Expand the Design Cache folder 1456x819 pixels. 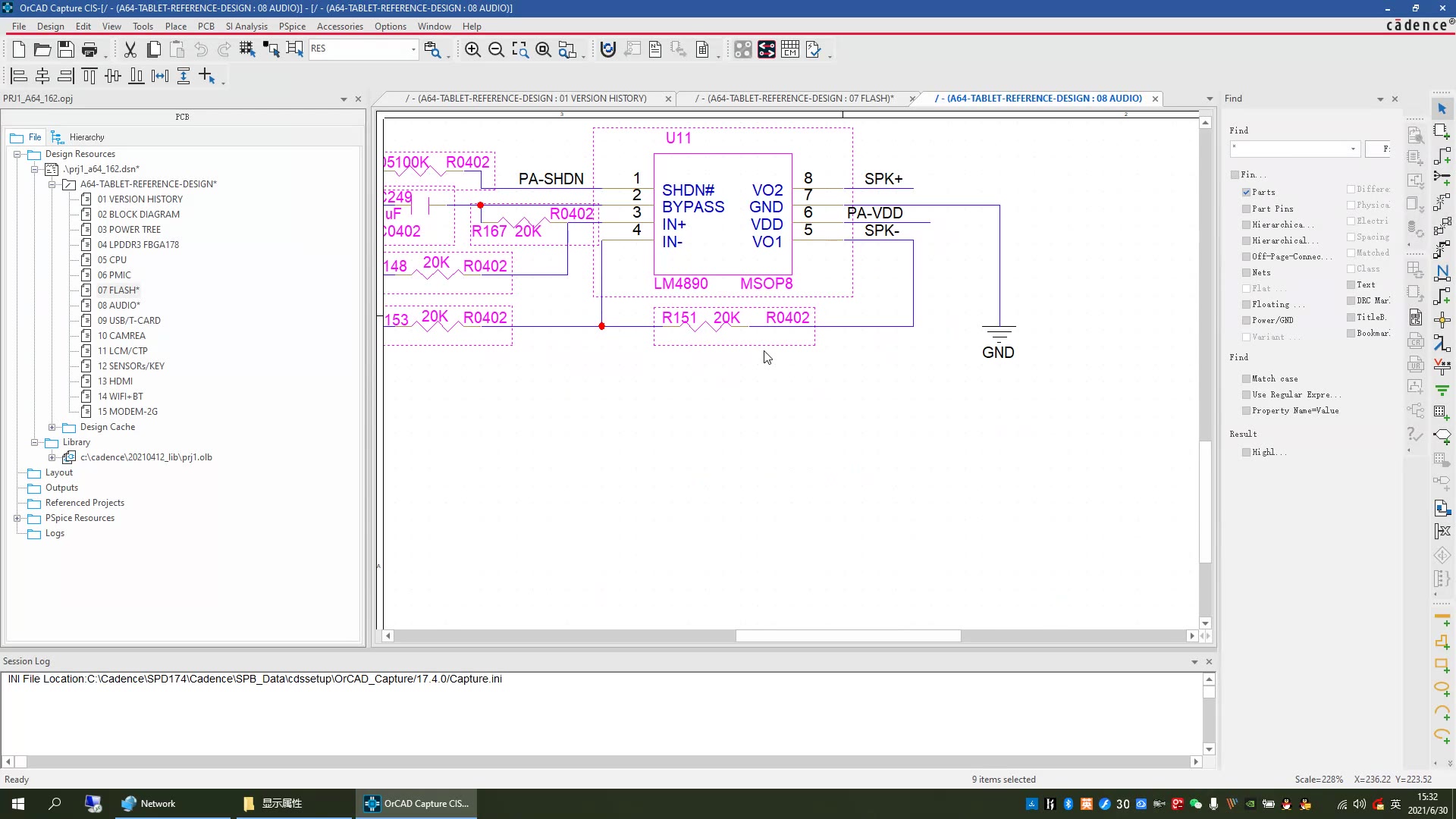click(x=52, y=427)
